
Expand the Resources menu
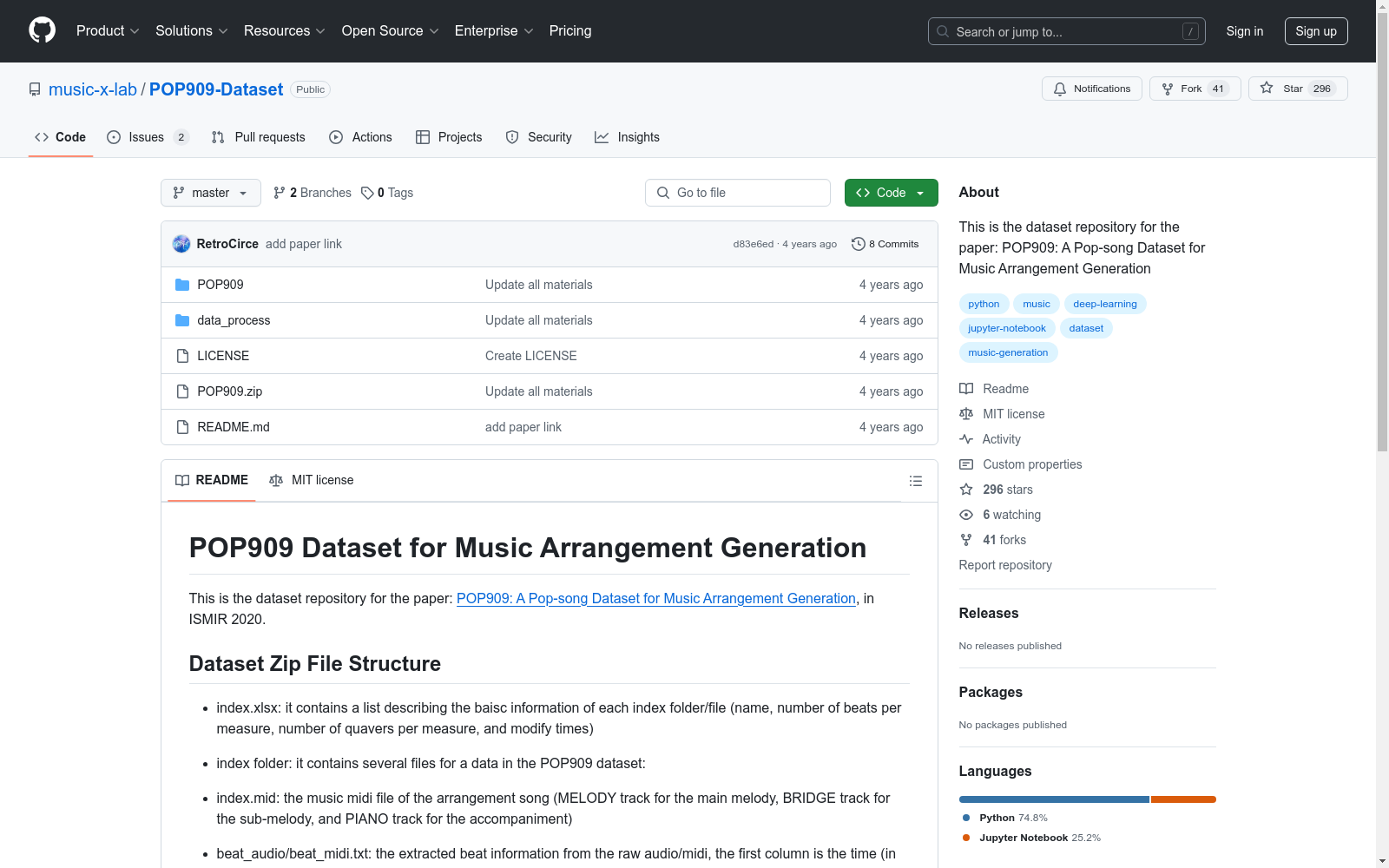pos(285,31)
